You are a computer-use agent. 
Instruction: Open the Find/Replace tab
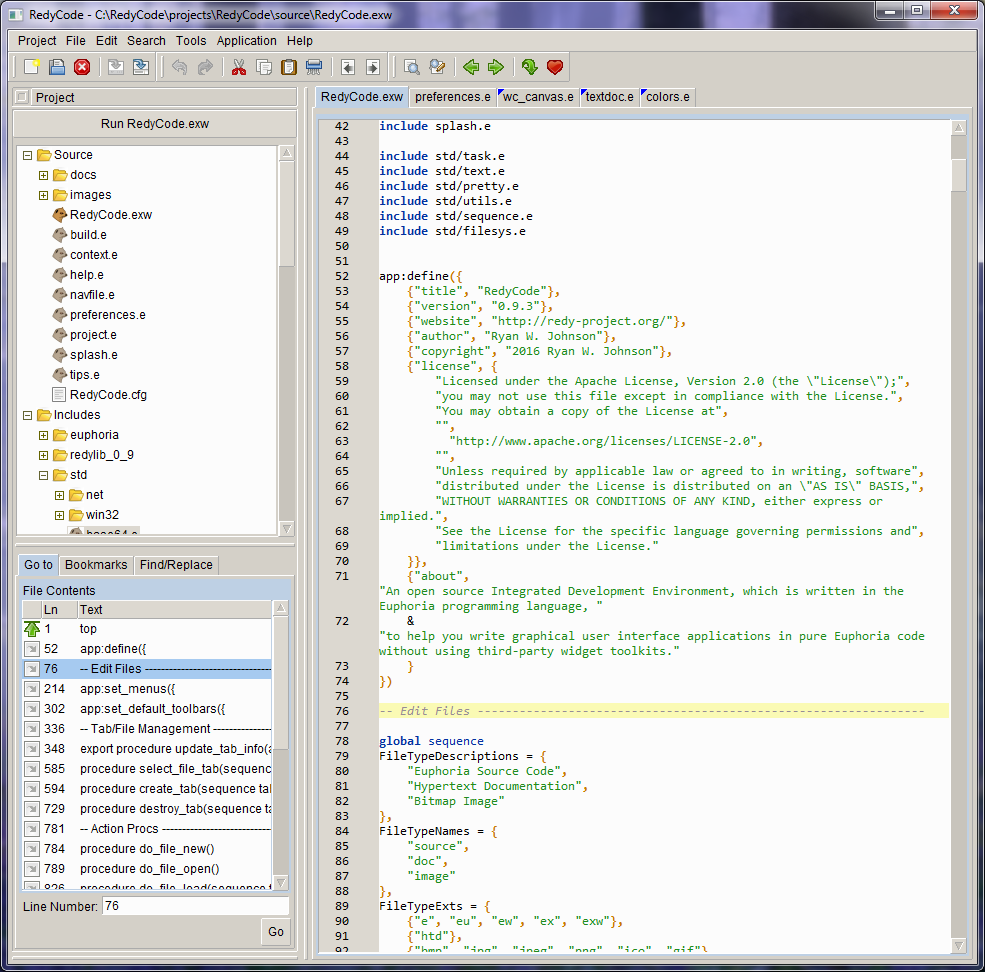point(176,565)
